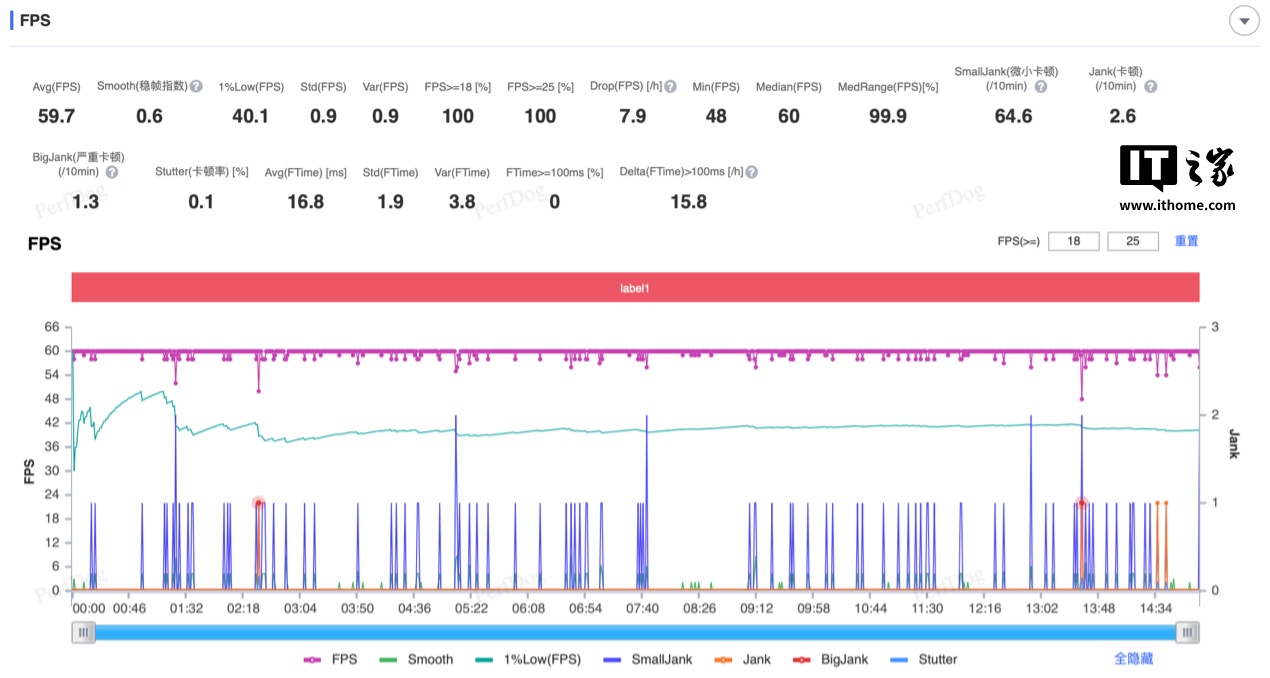Screen dimensions: 1270x678
Task: Click help icon beside SmallJank (/10min)
Action: (1041, 87)
